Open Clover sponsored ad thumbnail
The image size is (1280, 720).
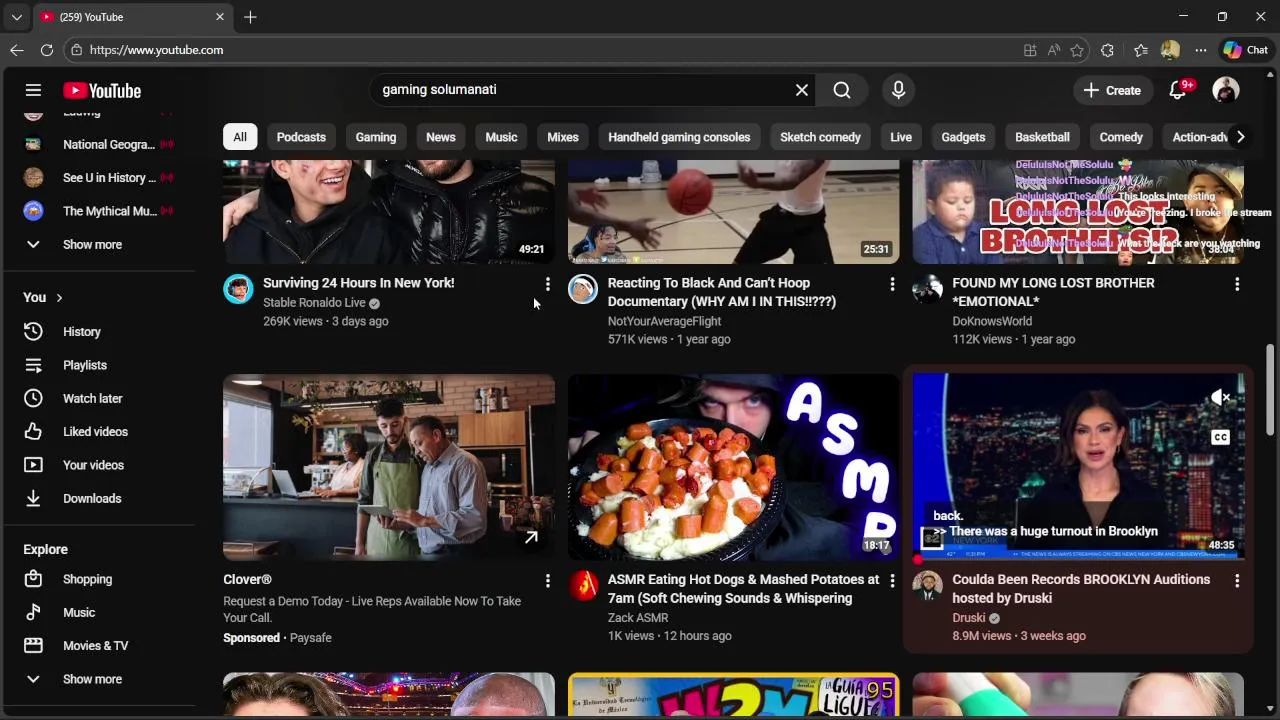coord(389,467)
